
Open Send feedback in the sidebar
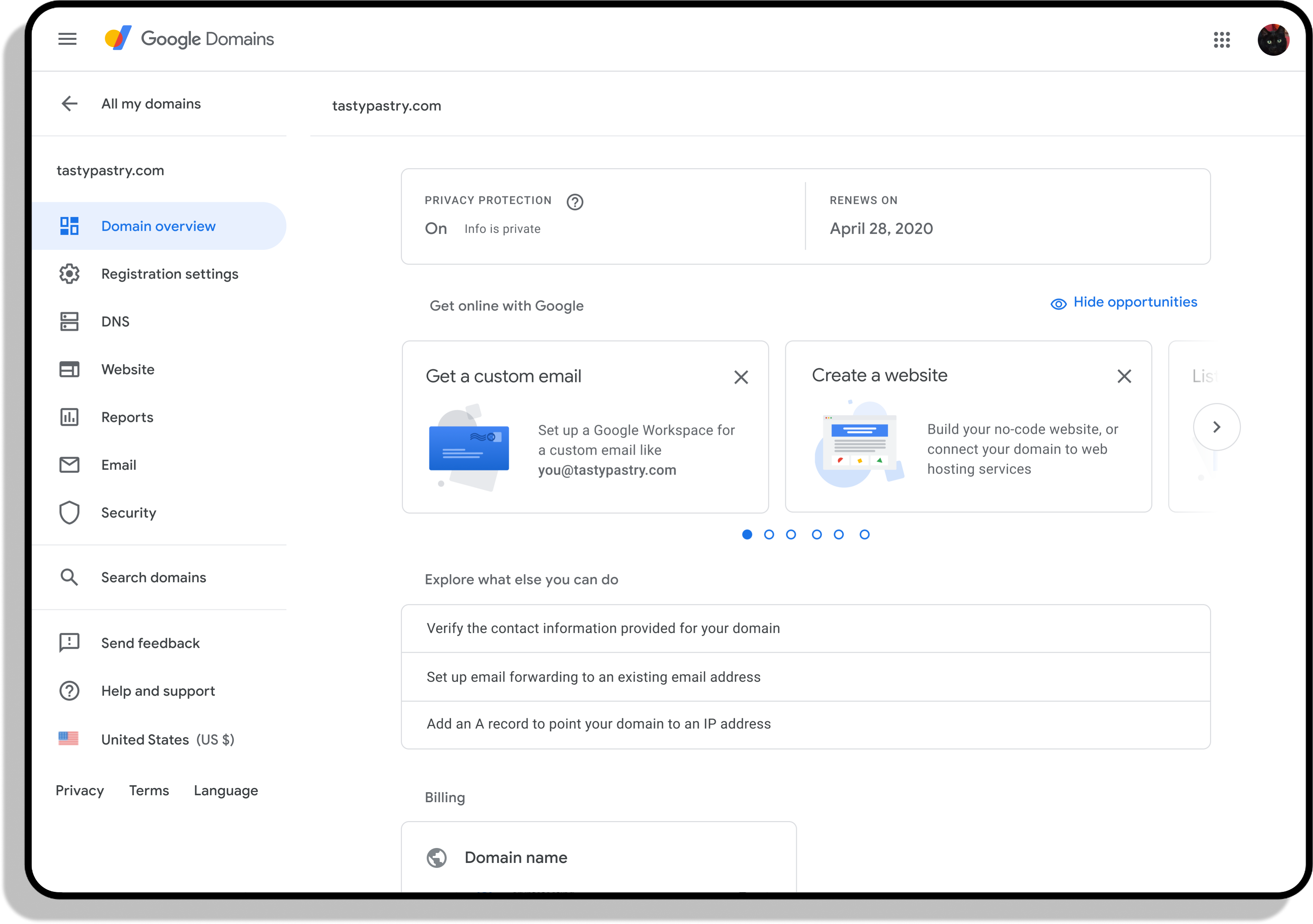pos(159,643)
